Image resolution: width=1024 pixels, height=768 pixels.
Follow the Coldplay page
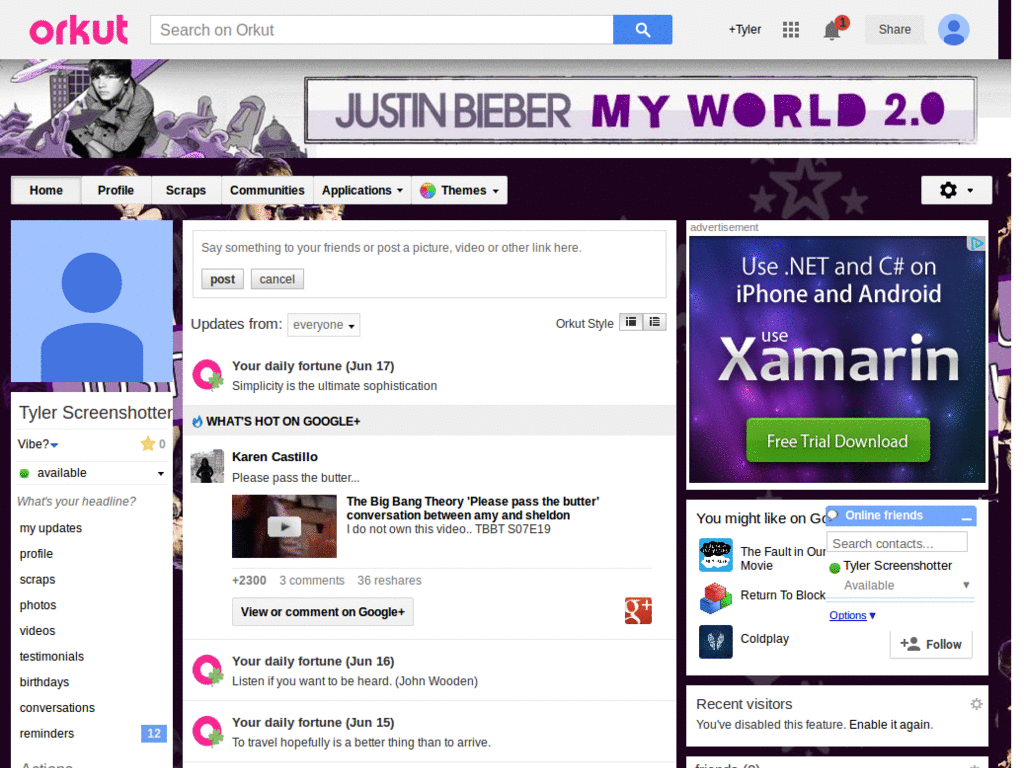coord(931,645)
